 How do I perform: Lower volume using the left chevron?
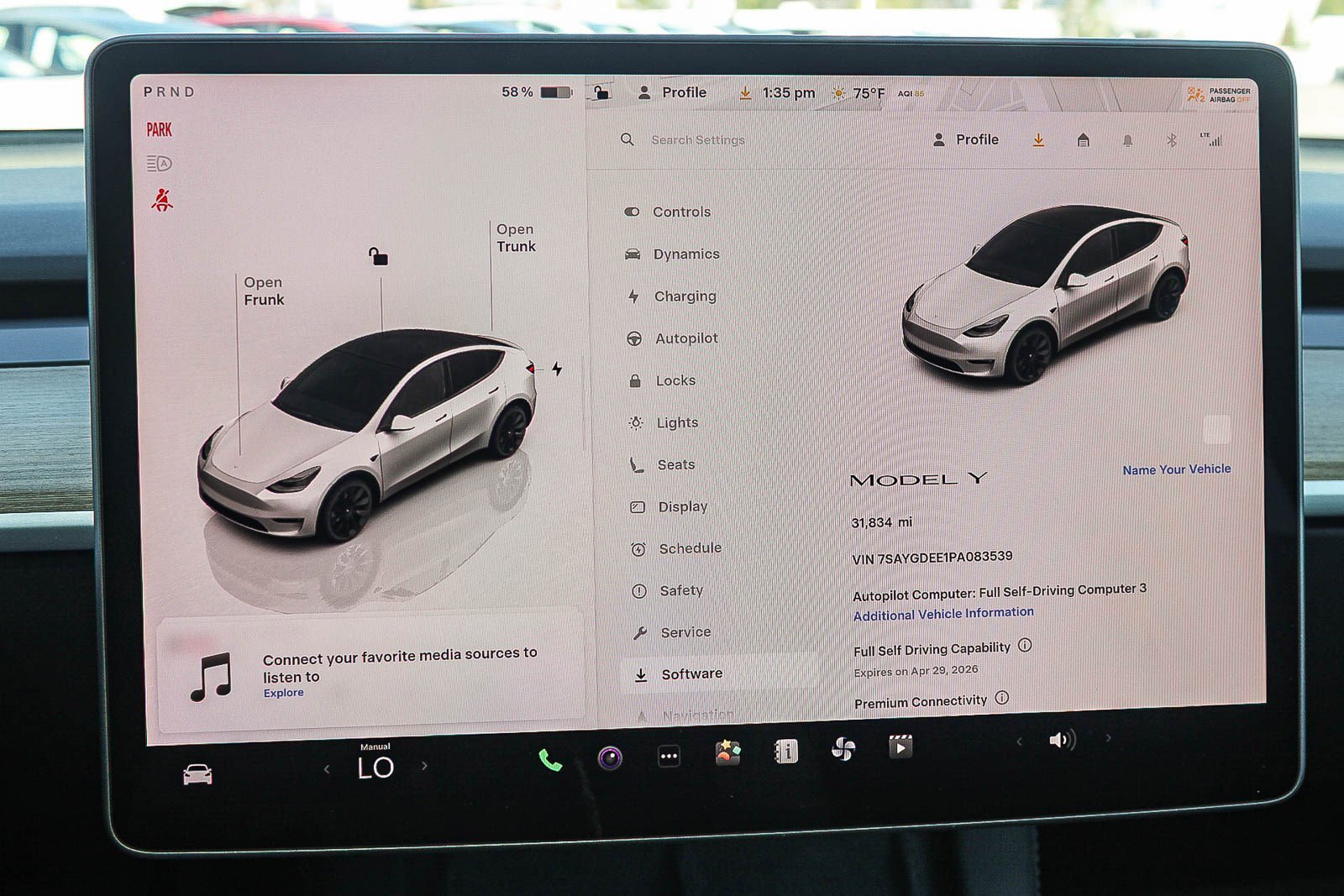click(1017, 741)
